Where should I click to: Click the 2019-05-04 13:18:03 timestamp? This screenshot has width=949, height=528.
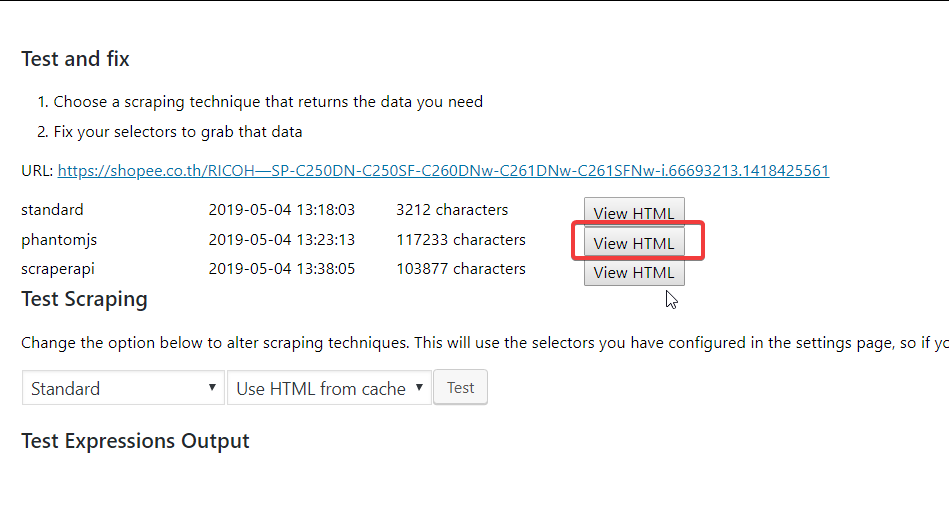pyautogui.click(x=281, y=210)
